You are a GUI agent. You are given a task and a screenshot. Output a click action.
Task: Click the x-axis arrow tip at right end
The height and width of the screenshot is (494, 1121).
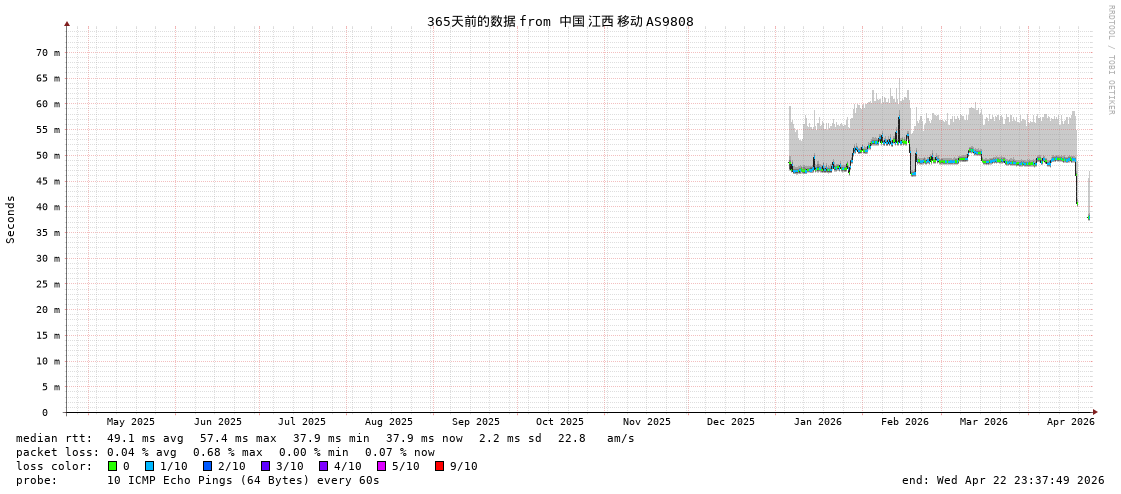[x=1095, y=412]
